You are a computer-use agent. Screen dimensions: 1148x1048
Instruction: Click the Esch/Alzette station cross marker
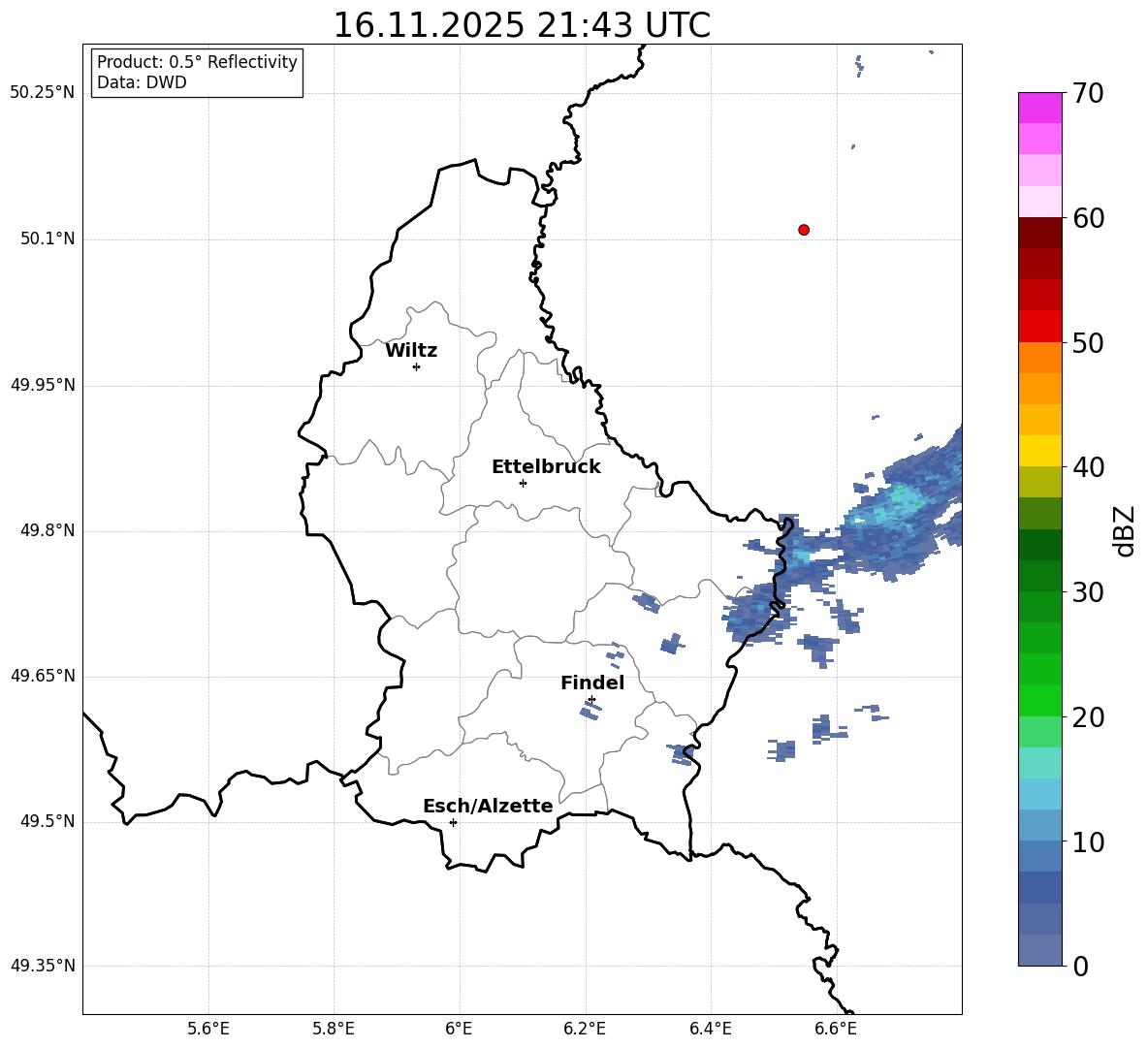click(453, 822)
